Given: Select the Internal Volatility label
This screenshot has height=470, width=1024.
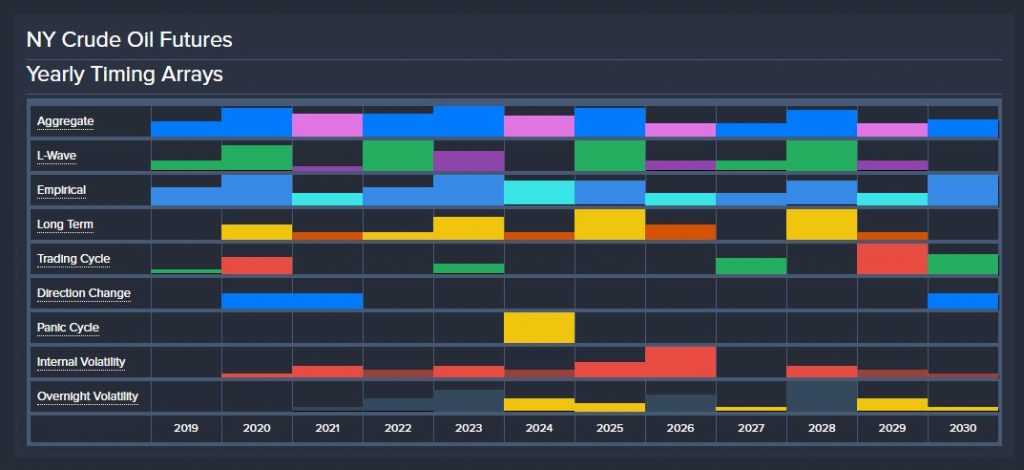Looking at the screenshot, I should 81,362.
